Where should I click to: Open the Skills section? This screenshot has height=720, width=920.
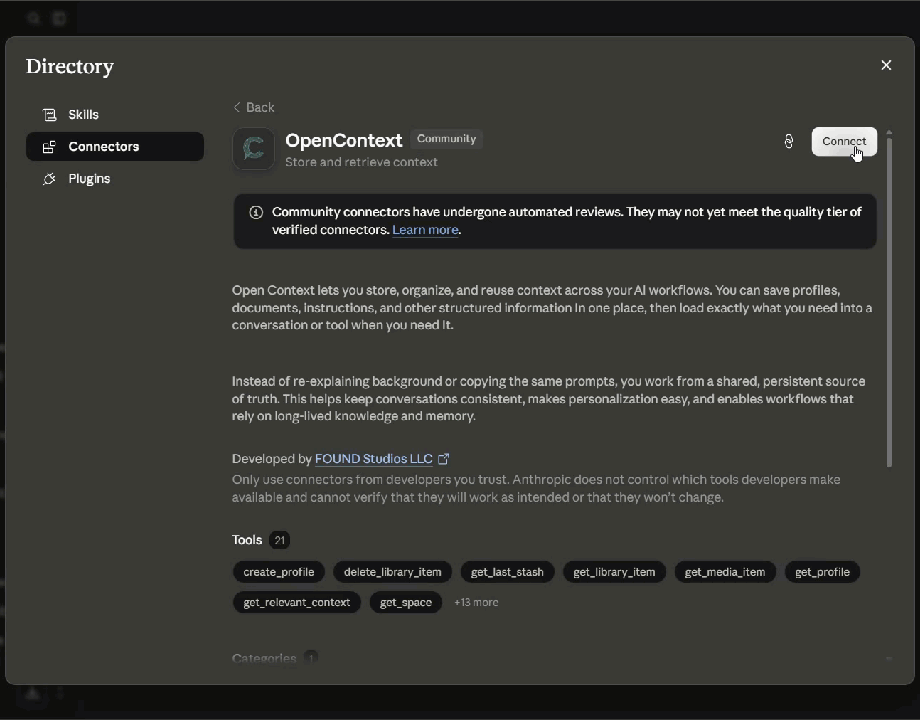pos(115,114)
